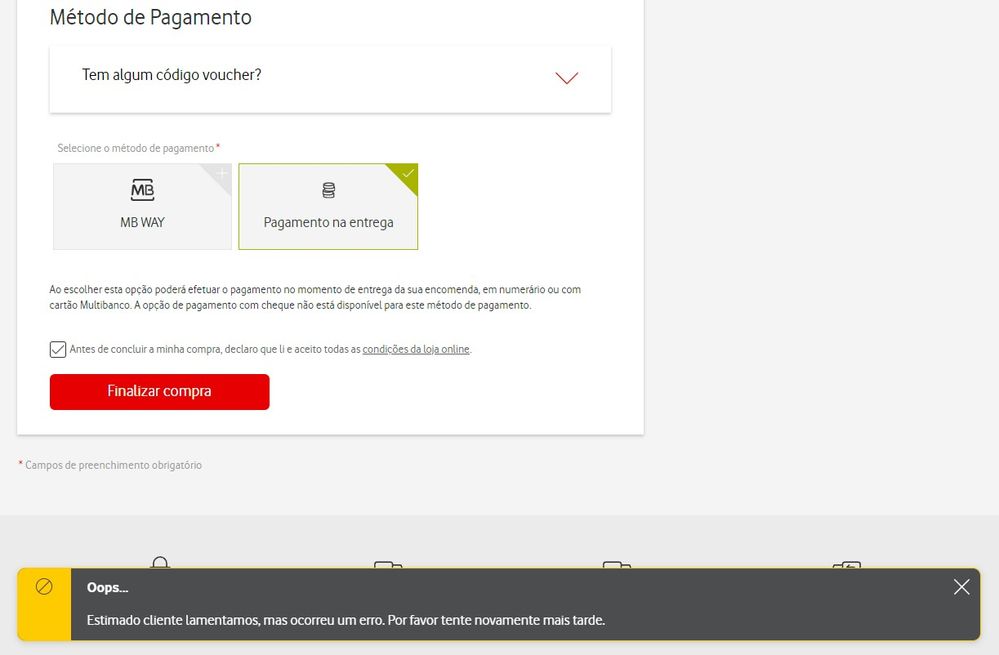999x655 pixels.
Task: Click the green checkmark corner on the selected tile
Action: [407, 174]
